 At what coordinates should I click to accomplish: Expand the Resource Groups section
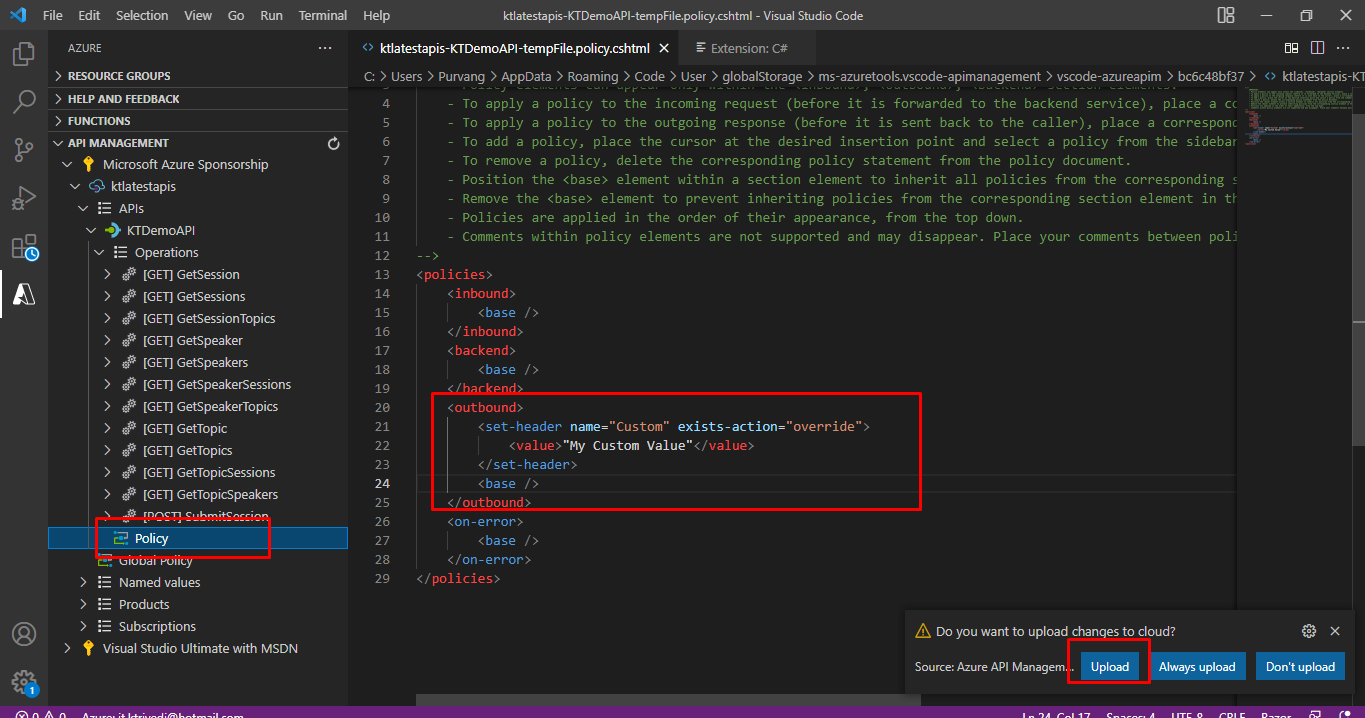[x=119, y=76]
